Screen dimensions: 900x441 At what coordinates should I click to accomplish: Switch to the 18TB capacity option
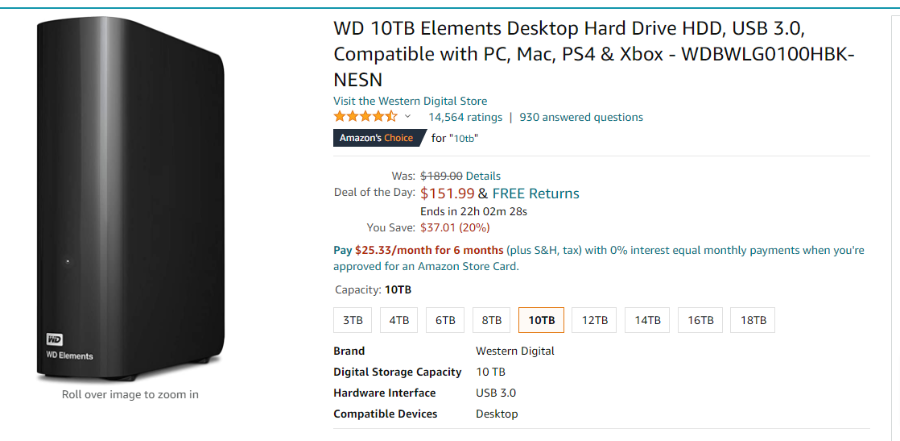(x=752, y=320)
